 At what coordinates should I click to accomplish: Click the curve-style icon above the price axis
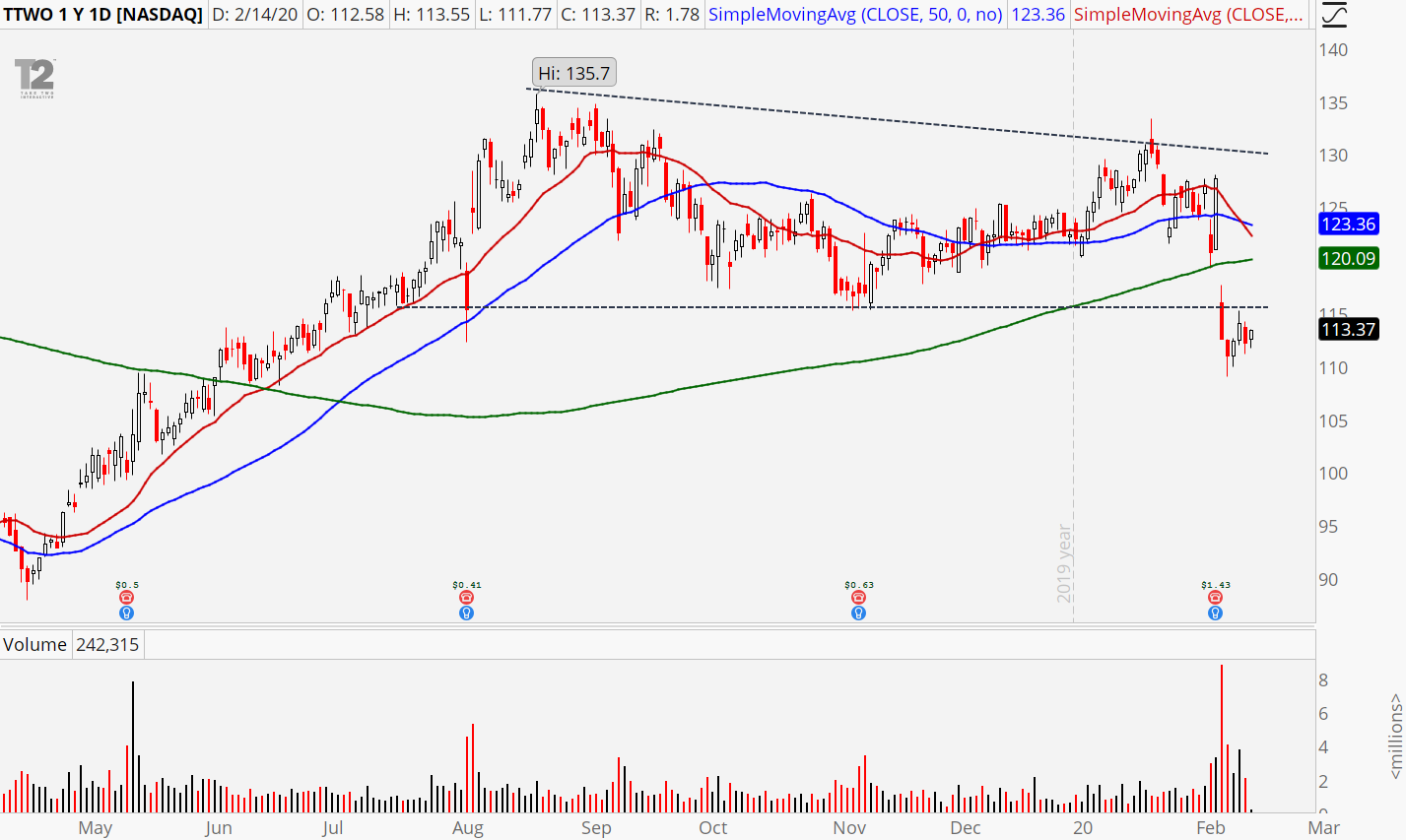coord(1333,15)
